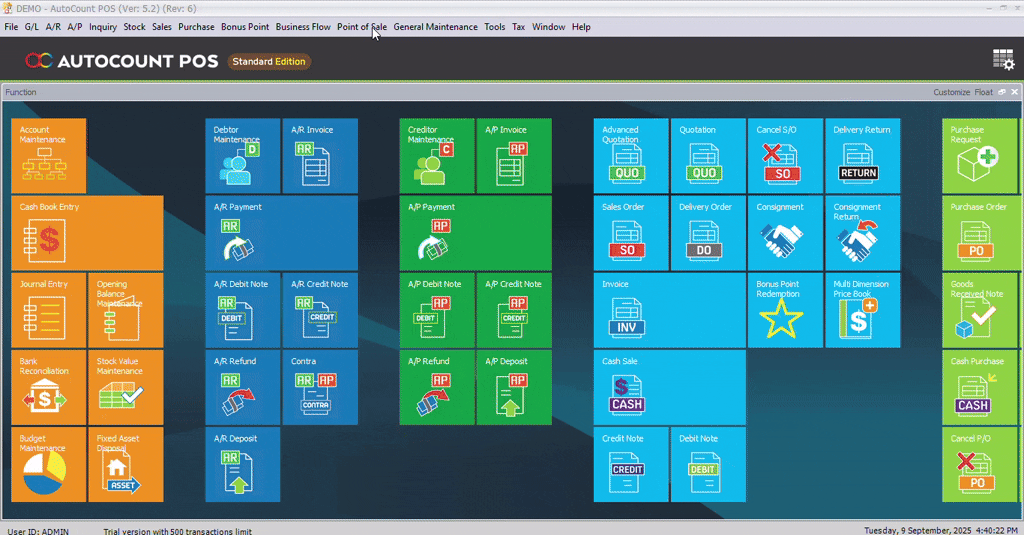This screenshot has height=535, width=1024.
Task: Open the General Maintenance menu
Action: [x=435, y=27]
